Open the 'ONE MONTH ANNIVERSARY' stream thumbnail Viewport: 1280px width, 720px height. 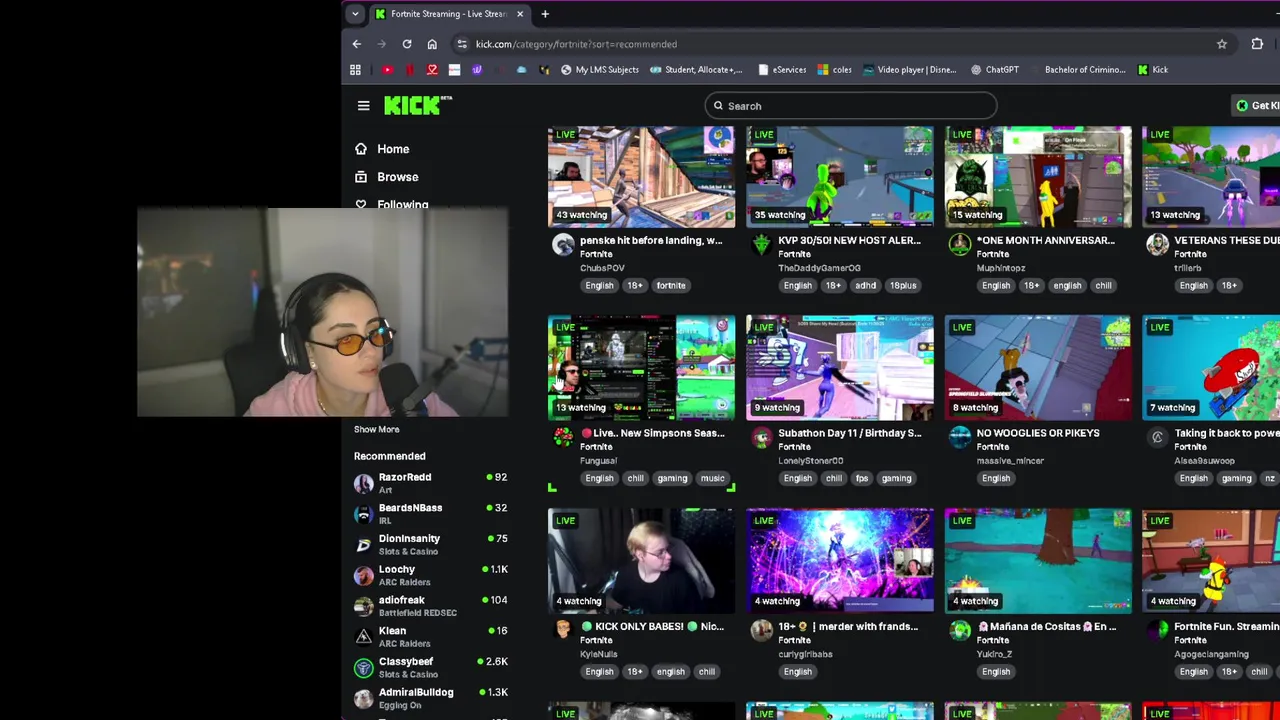[1038, 177]
